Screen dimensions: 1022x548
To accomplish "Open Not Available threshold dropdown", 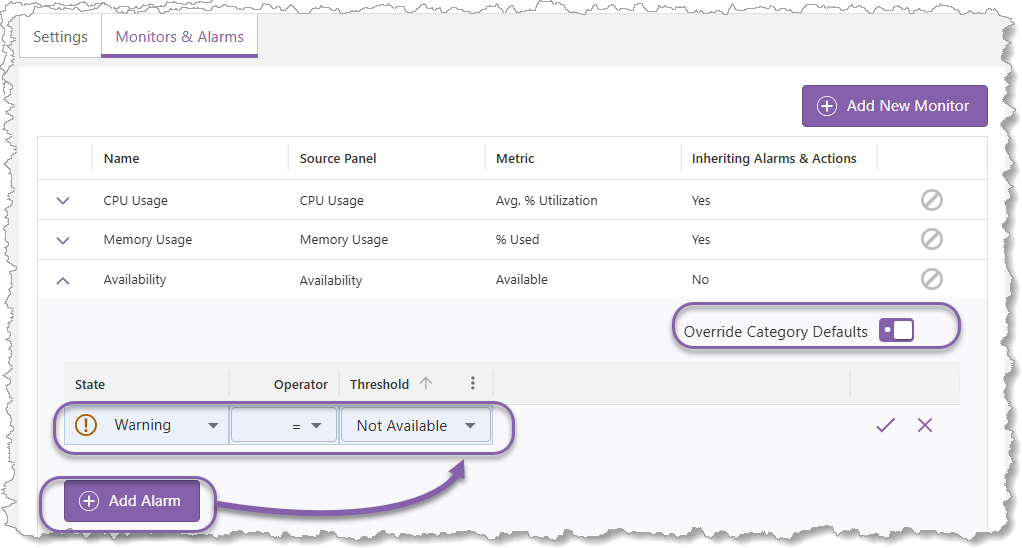I will click(470, 425).
